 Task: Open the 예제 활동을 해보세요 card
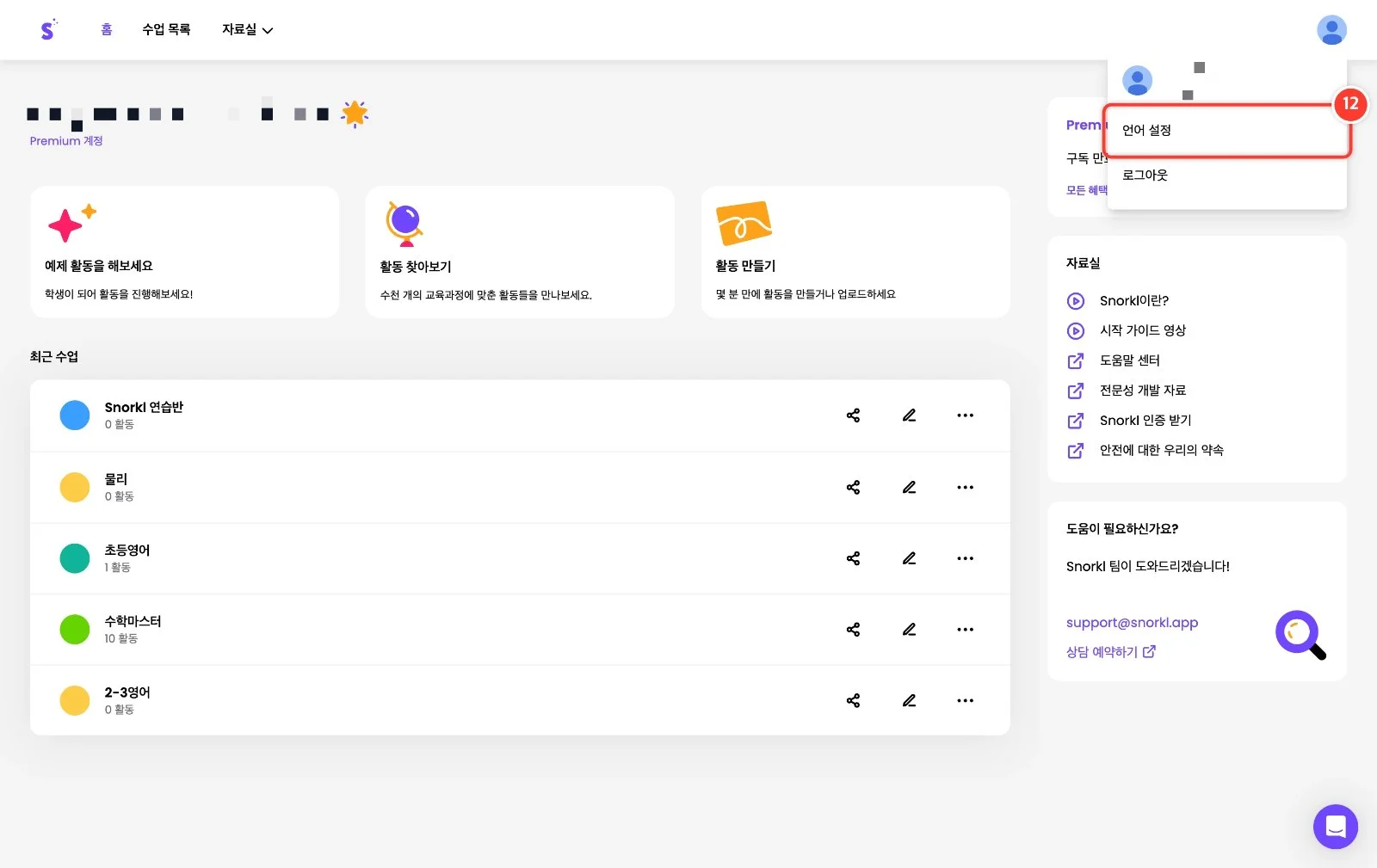pos(184,252)
